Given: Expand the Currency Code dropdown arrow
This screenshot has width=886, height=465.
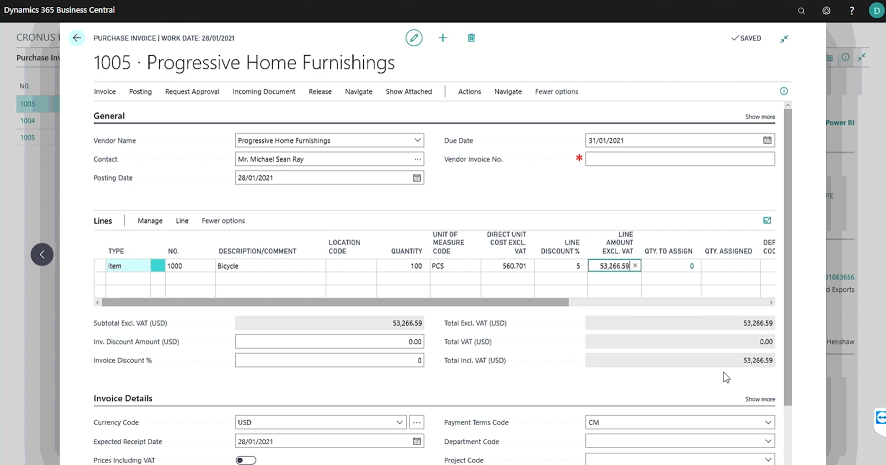Looking at the screenshot, I should pyautogui.click(x=399, y=422).
